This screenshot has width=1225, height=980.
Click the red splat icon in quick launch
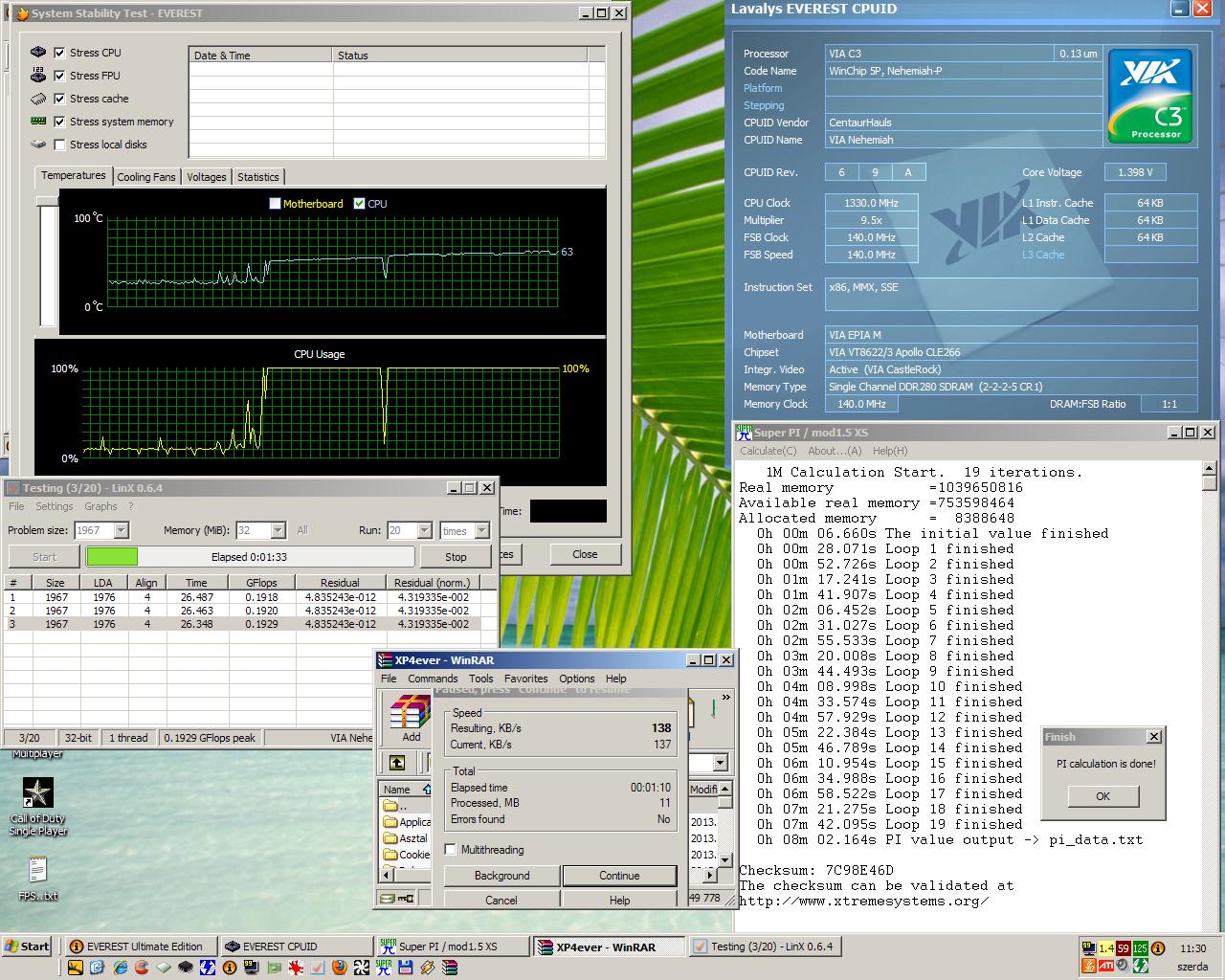[296, 968]
